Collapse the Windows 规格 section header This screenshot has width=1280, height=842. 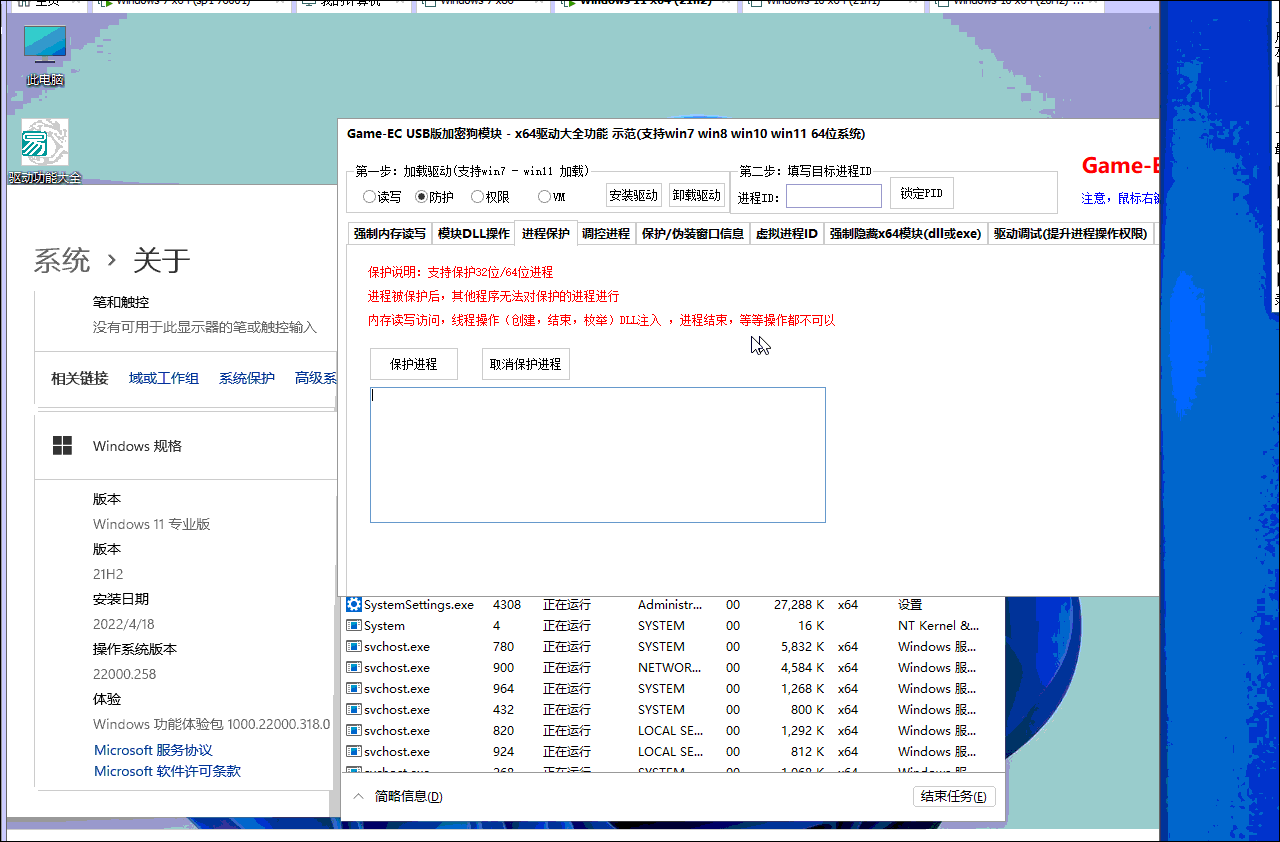185,446
